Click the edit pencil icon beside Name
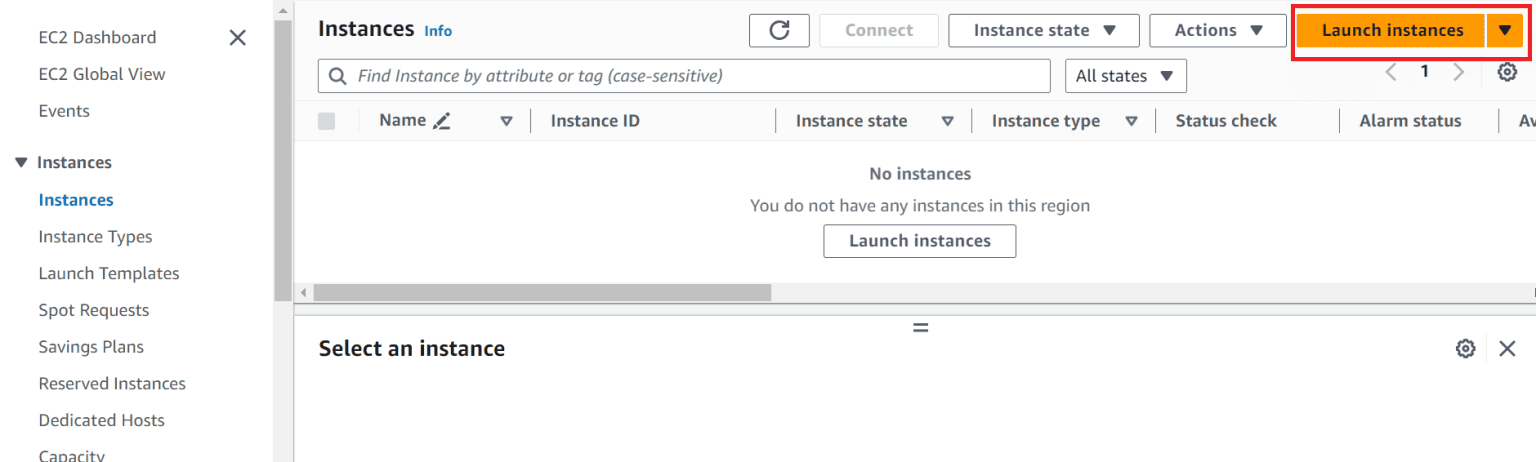 [x=442, y=121]
